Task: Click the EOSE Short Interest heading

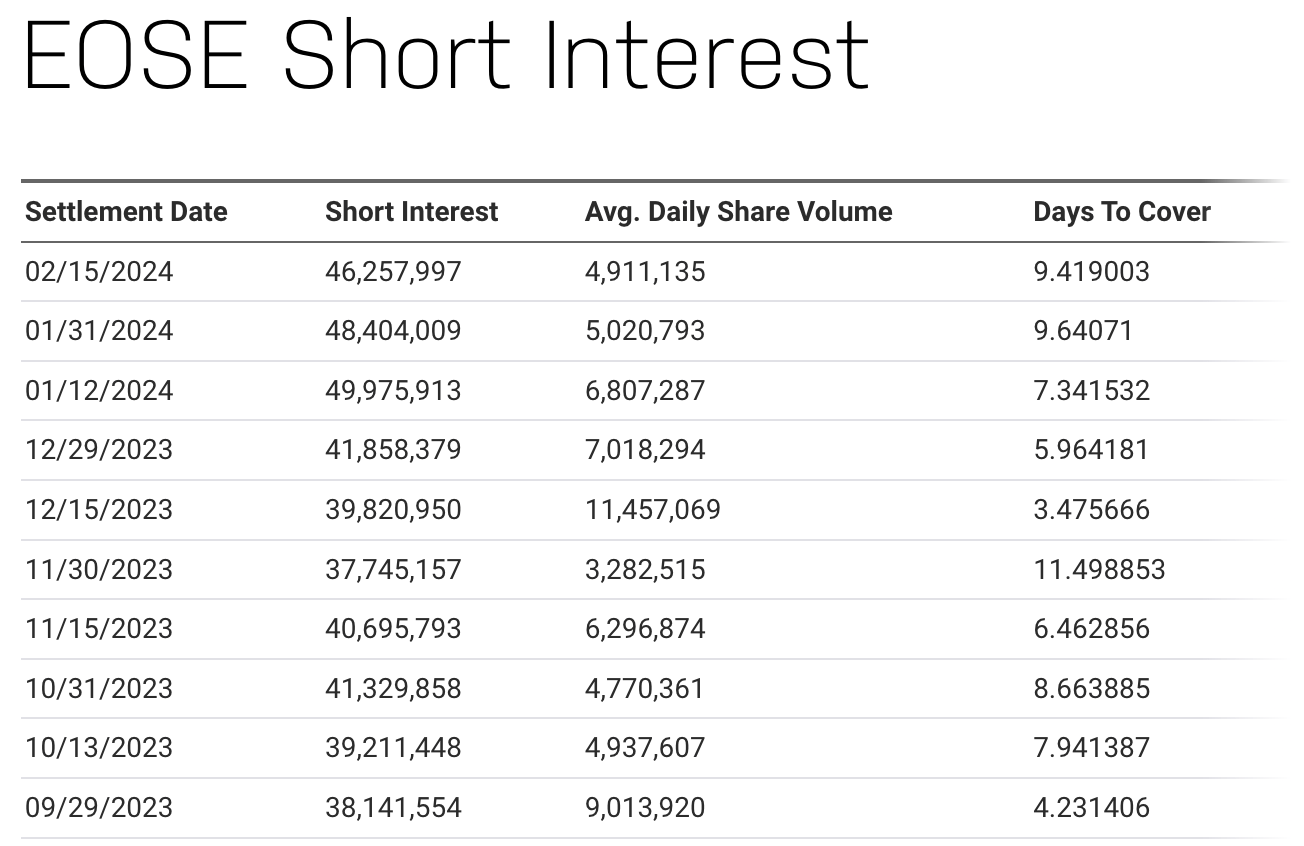Action: [x=446, y=56]
